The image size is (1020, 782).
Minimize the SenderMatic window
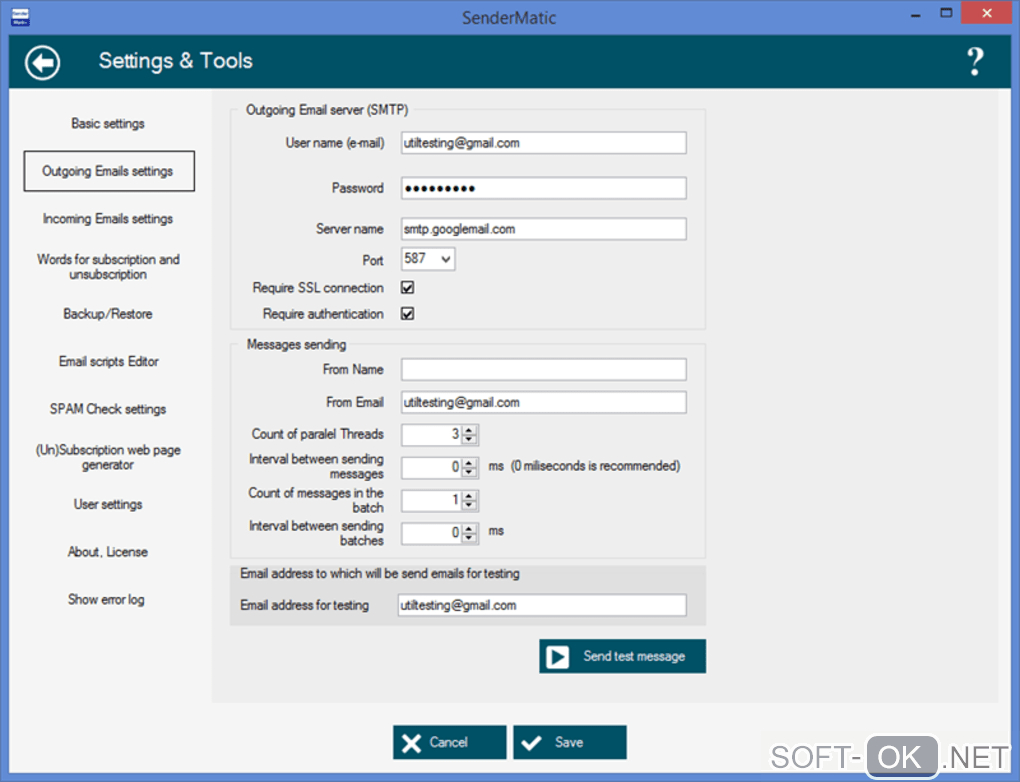pos(916,14)
